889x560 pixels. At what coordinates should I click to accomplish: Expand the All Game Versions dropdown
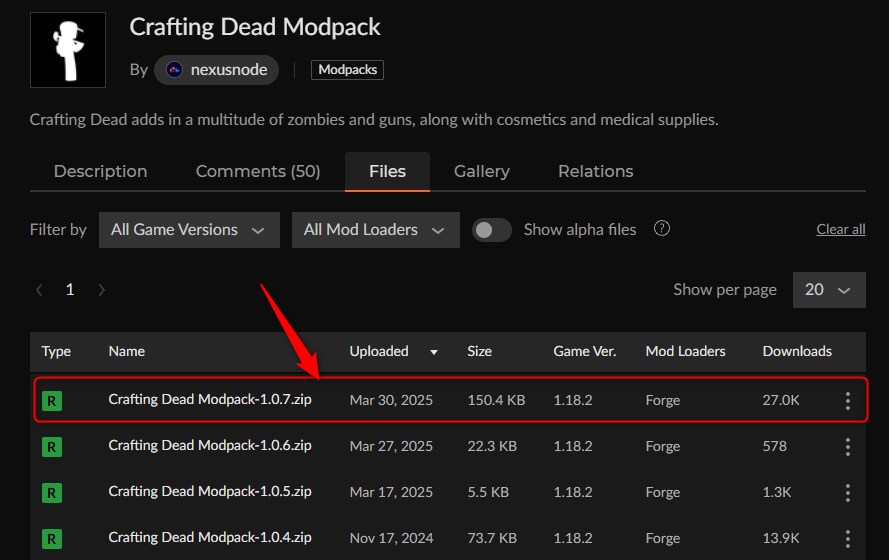point(189,230)
